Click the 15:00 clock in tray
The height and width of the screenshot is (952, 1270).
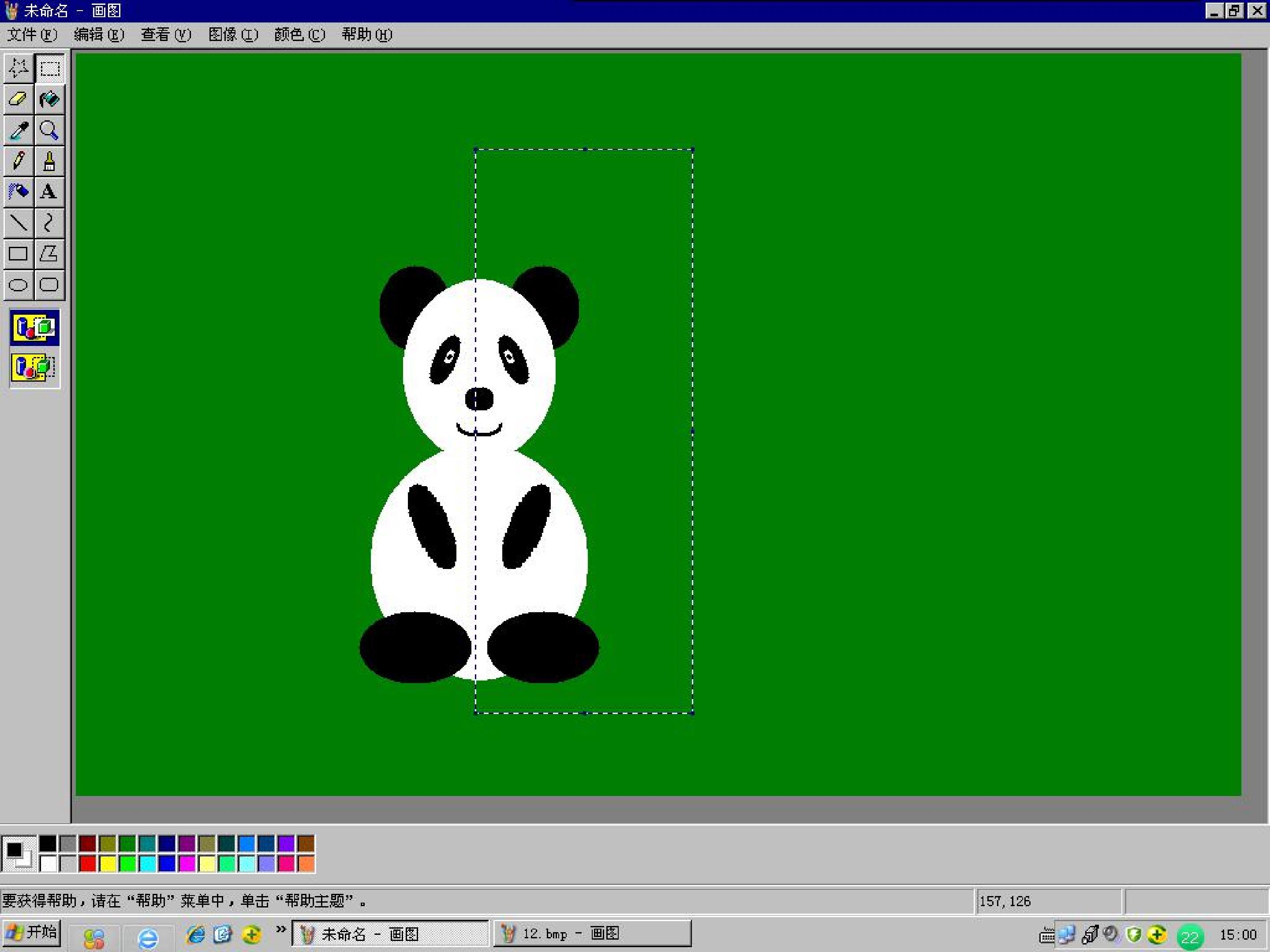tap(1238, 935)
